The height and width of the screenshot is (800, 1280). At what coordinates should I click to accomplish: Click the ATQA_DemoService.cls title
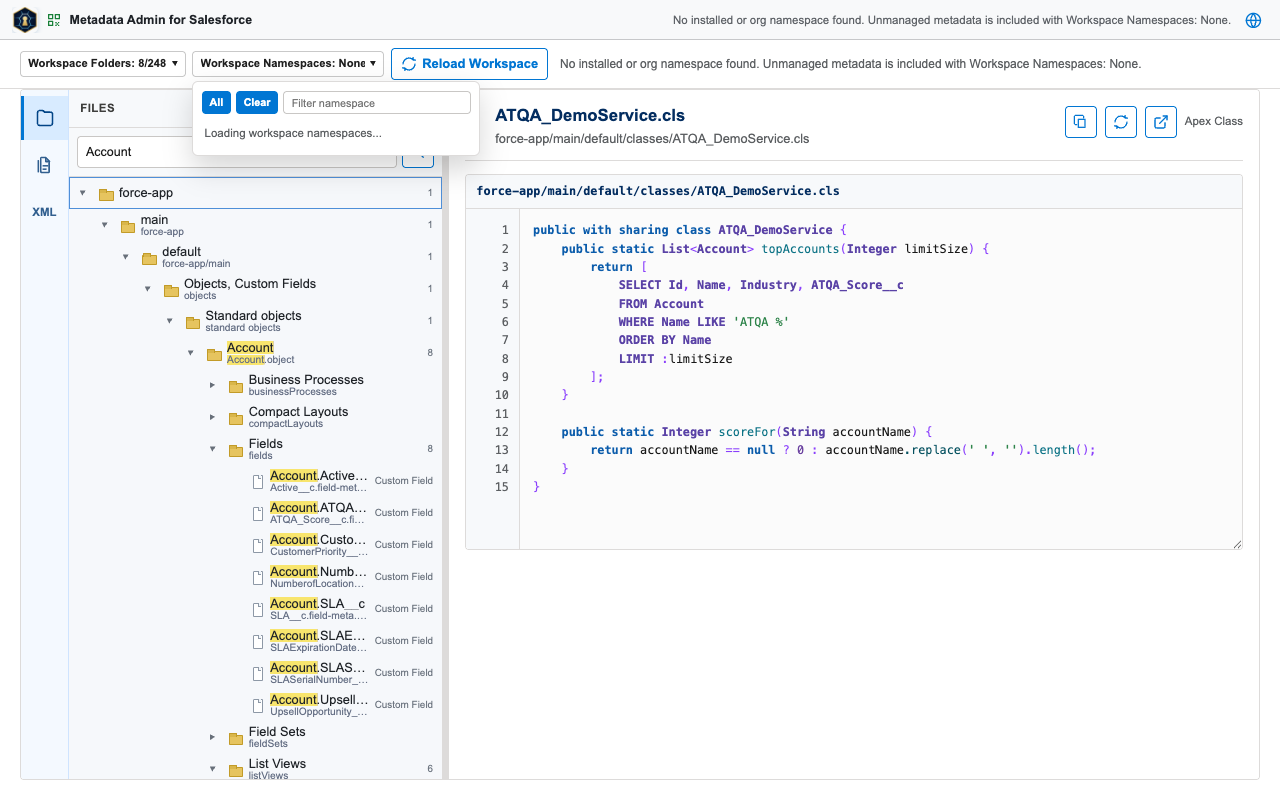pos(590,115)
